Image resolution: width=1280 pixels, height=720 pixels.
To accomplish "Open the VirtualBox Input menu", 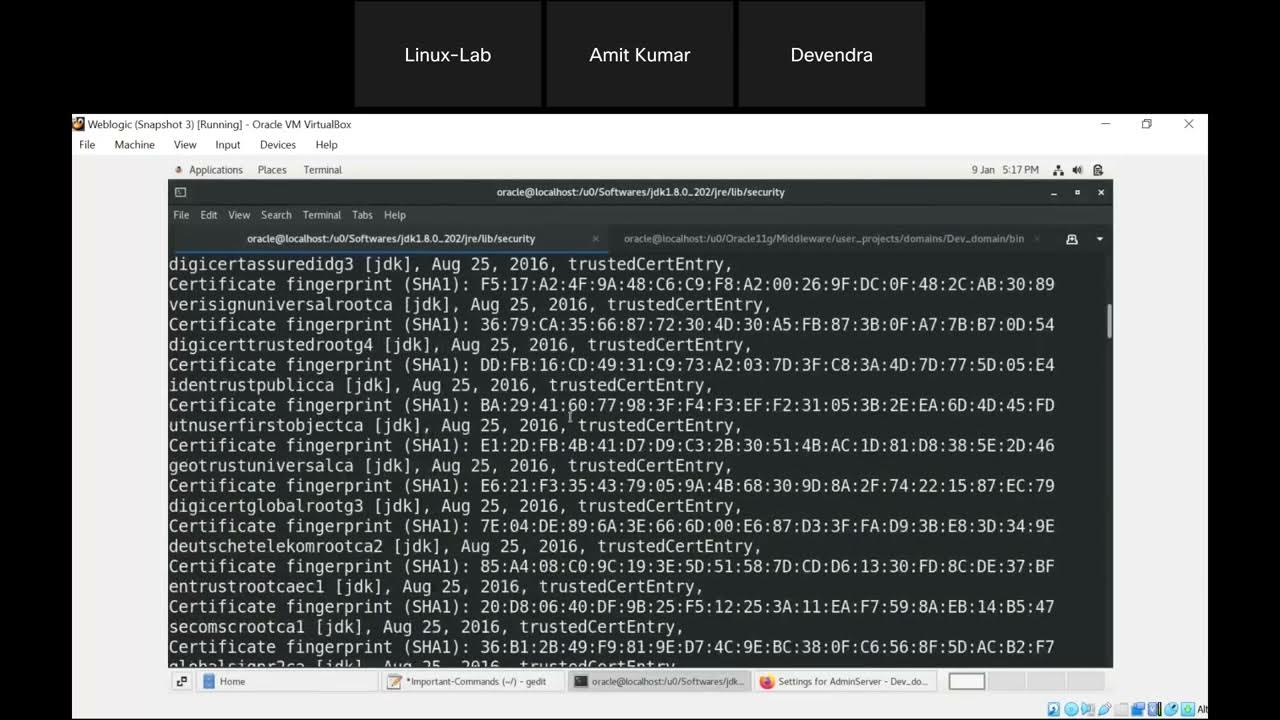I will tap(228, 145).
